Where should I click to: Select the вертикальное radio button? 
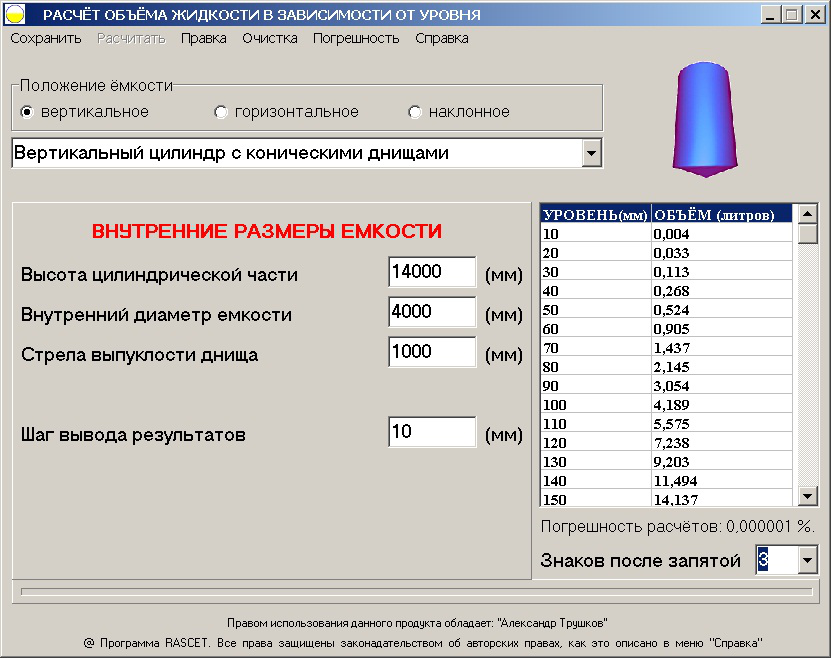pos(28,111)
